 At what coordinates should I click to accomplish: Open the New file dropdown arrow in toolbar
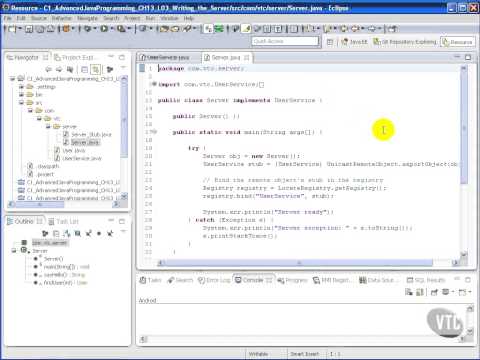coord(20,29)
